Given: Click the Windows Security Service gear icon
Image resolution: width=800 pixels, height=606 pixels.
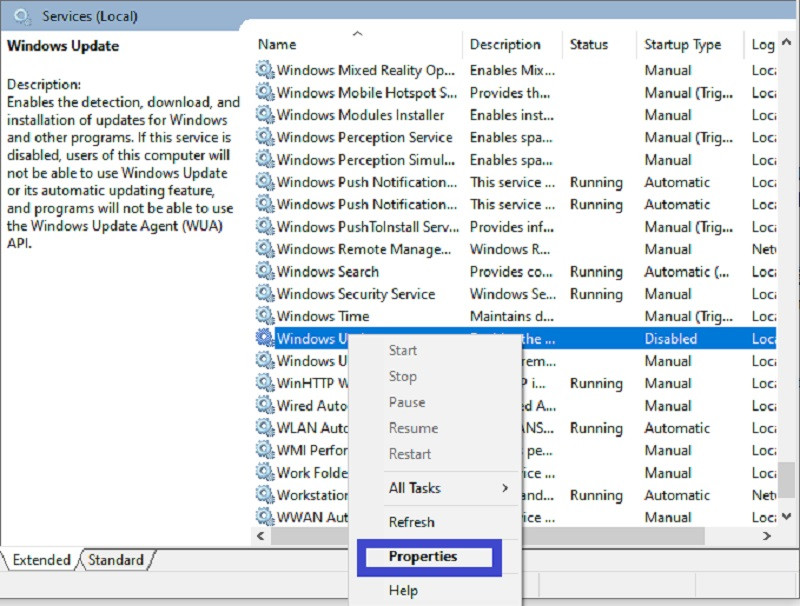Looking at the screenshot, I should coord(264,294).
